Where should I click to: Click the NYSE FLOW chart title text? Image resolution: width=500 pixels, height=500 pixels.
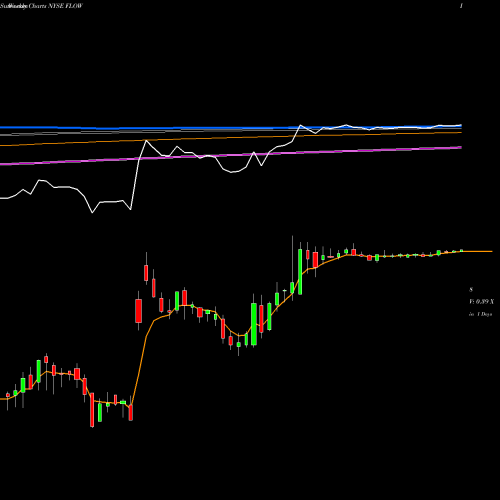coord(41,6)
